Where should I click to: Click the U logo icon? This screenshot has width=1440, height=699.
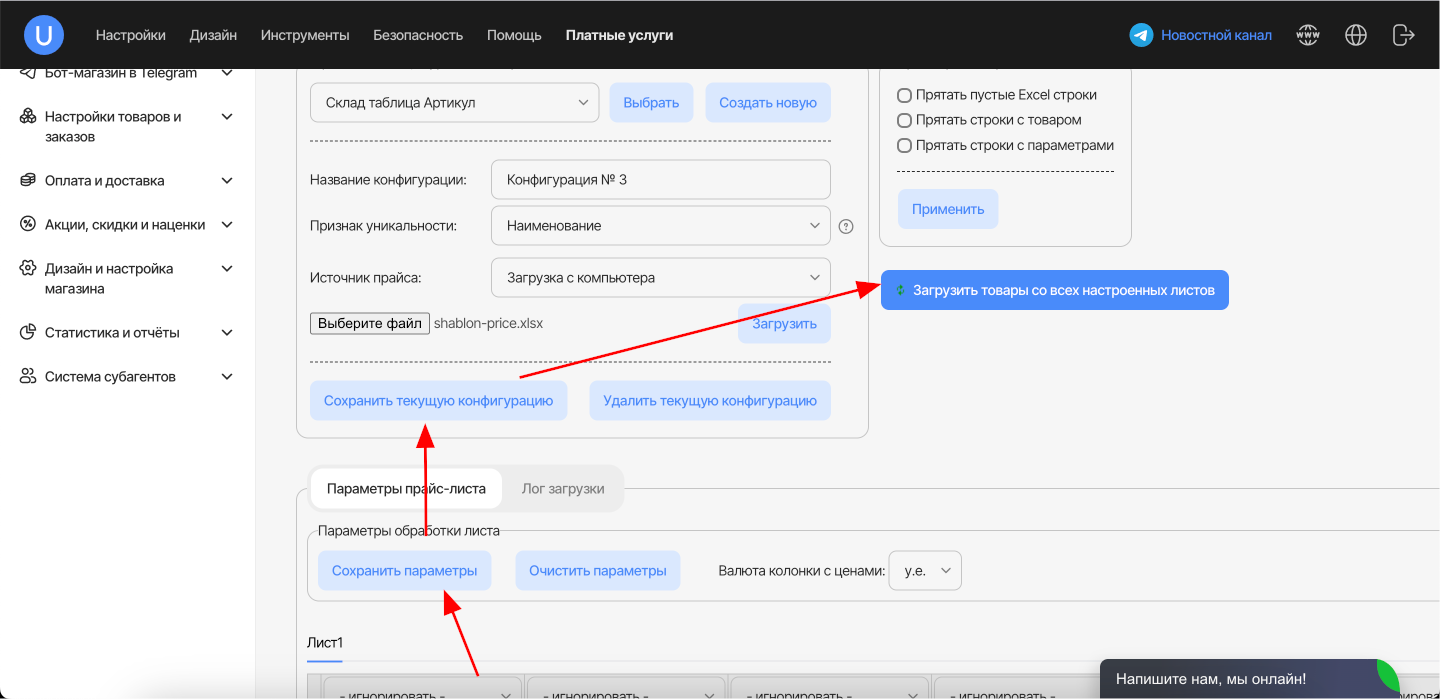click(x=44, y=35)
